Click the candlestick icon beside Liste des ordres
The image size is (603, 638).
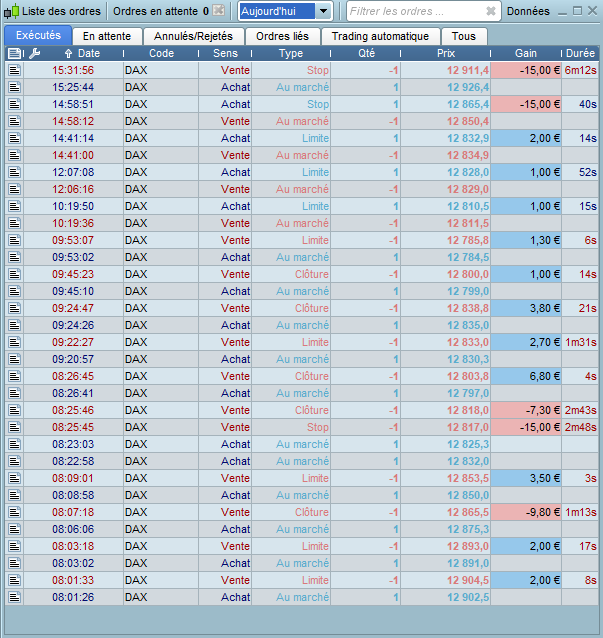[11, 11]
